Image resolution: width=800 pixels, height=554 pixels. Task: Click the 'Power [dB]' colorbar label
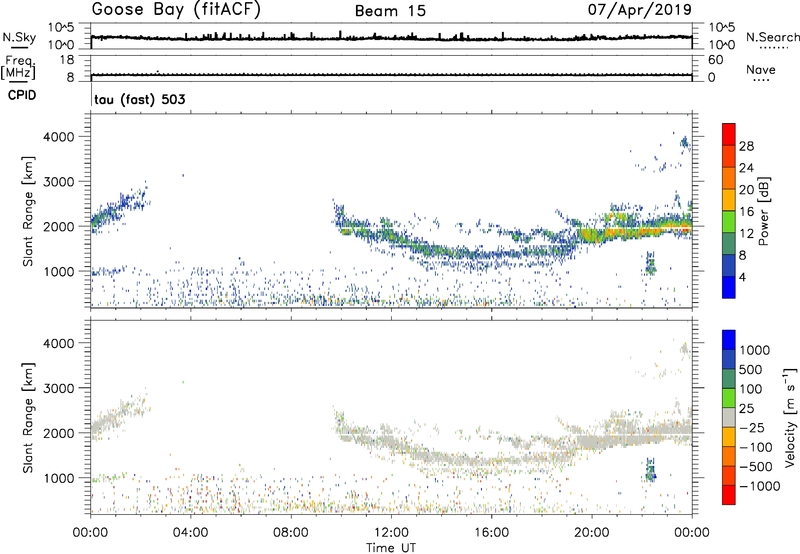[x=764, y=211]
